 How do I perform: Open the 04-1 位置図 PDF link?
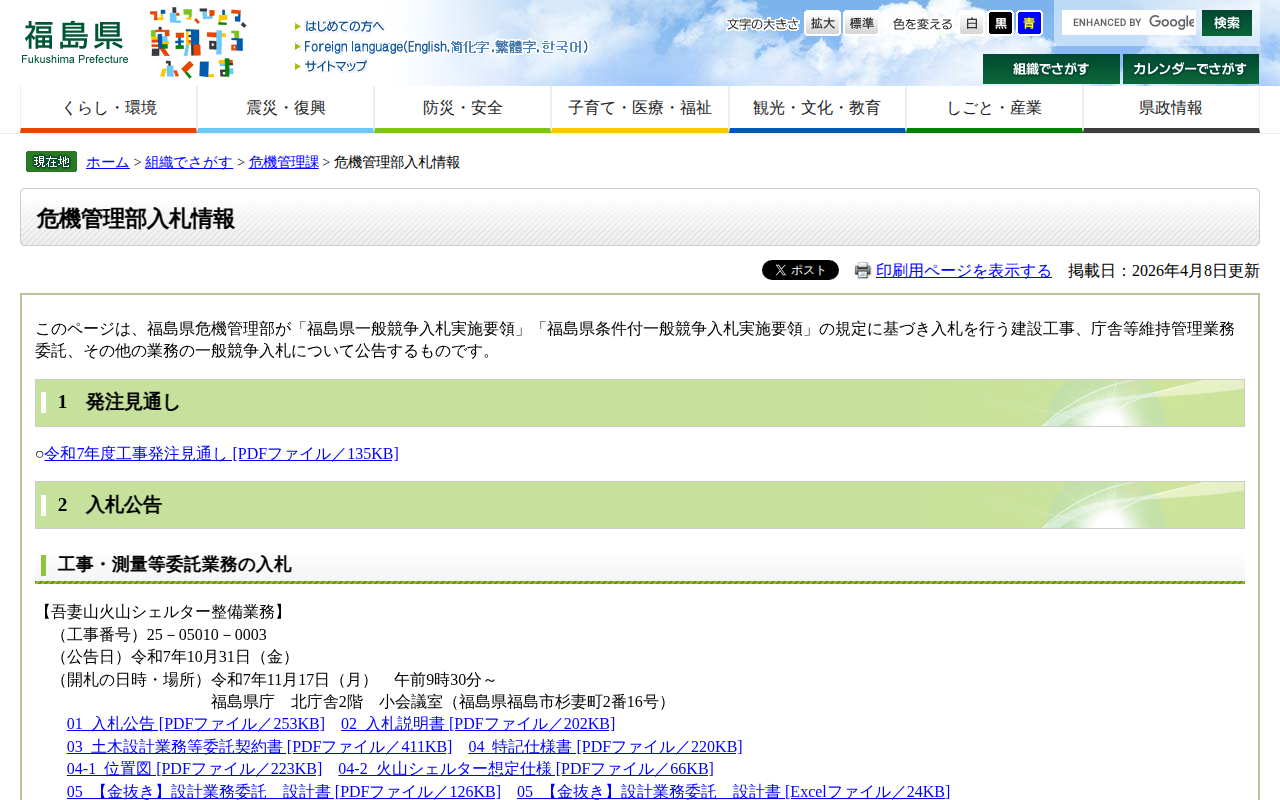point(195,769)
